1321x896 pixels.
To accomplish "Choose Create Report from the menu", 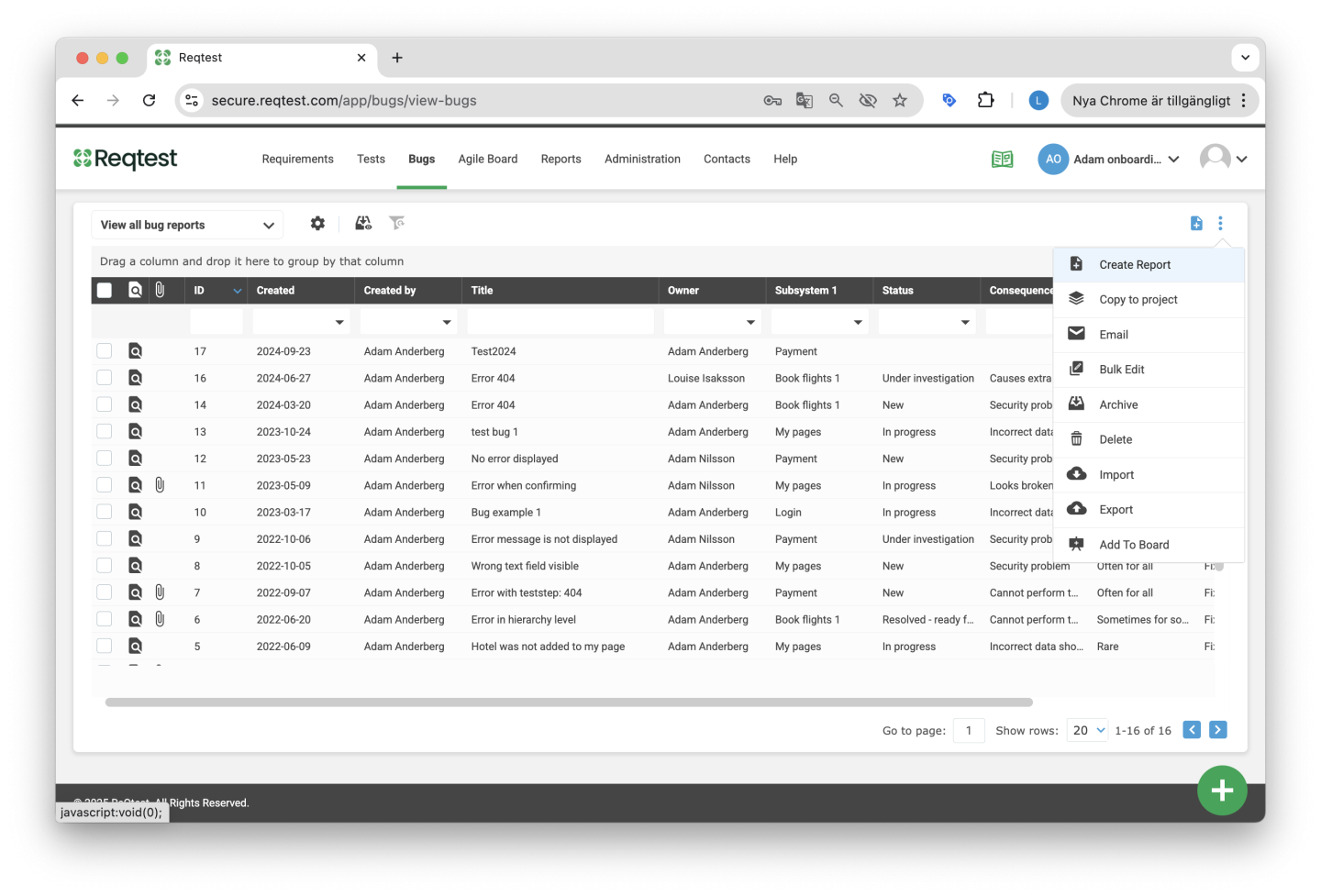I will [x=1149, y=265].
